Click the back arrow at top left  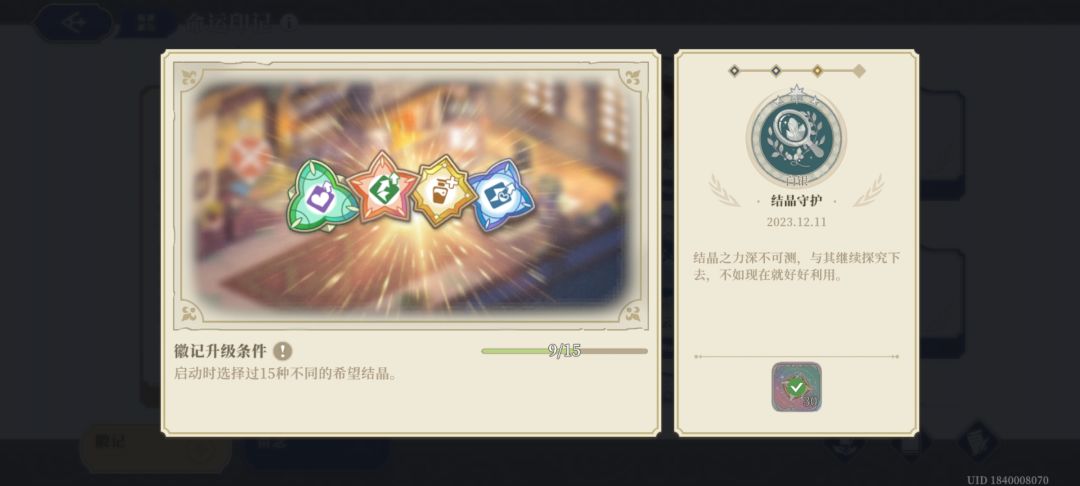pyautogui.click(x=74, y=23)
